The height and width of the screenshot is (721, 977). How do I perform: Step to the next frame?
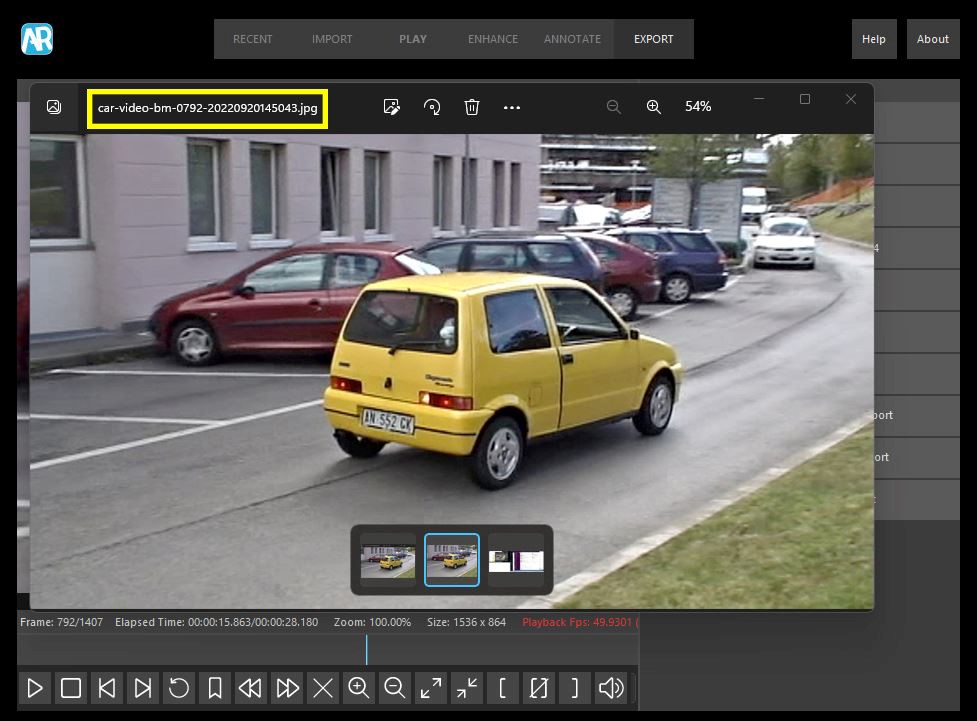(143, 688)
